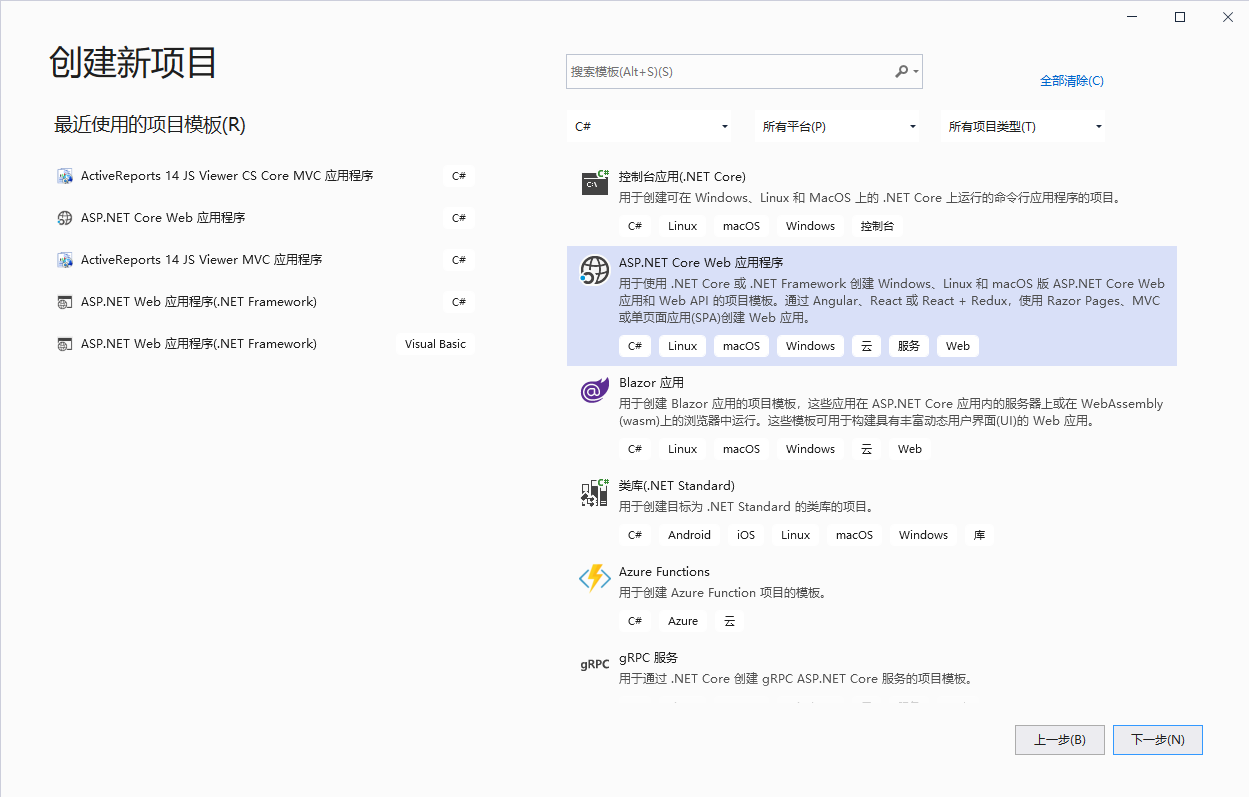1249x797 pixels.
Task: Select the gRPC 服务 template title
Action: coord(648,658)
